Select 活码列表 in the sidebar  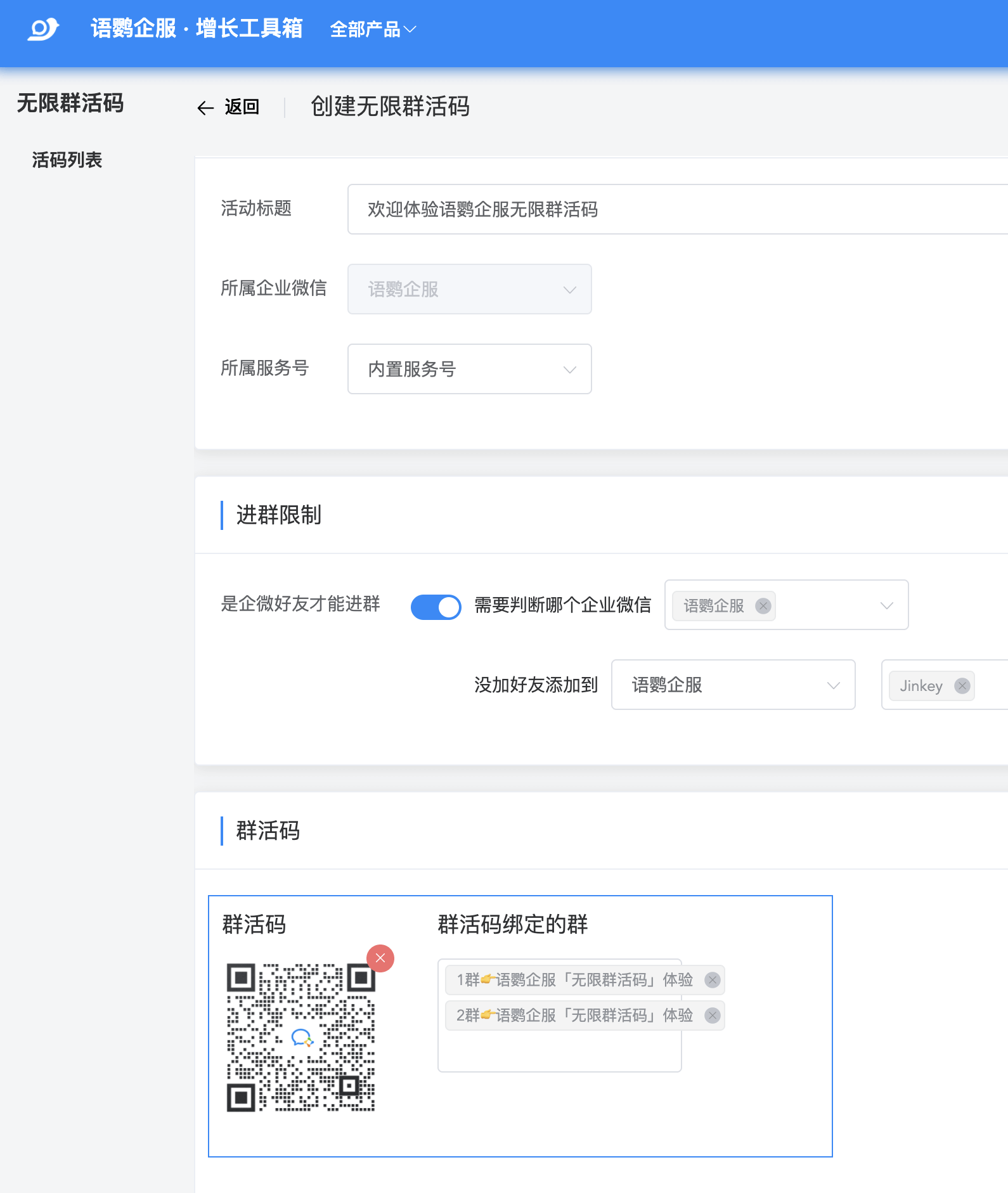coord(67,160)
